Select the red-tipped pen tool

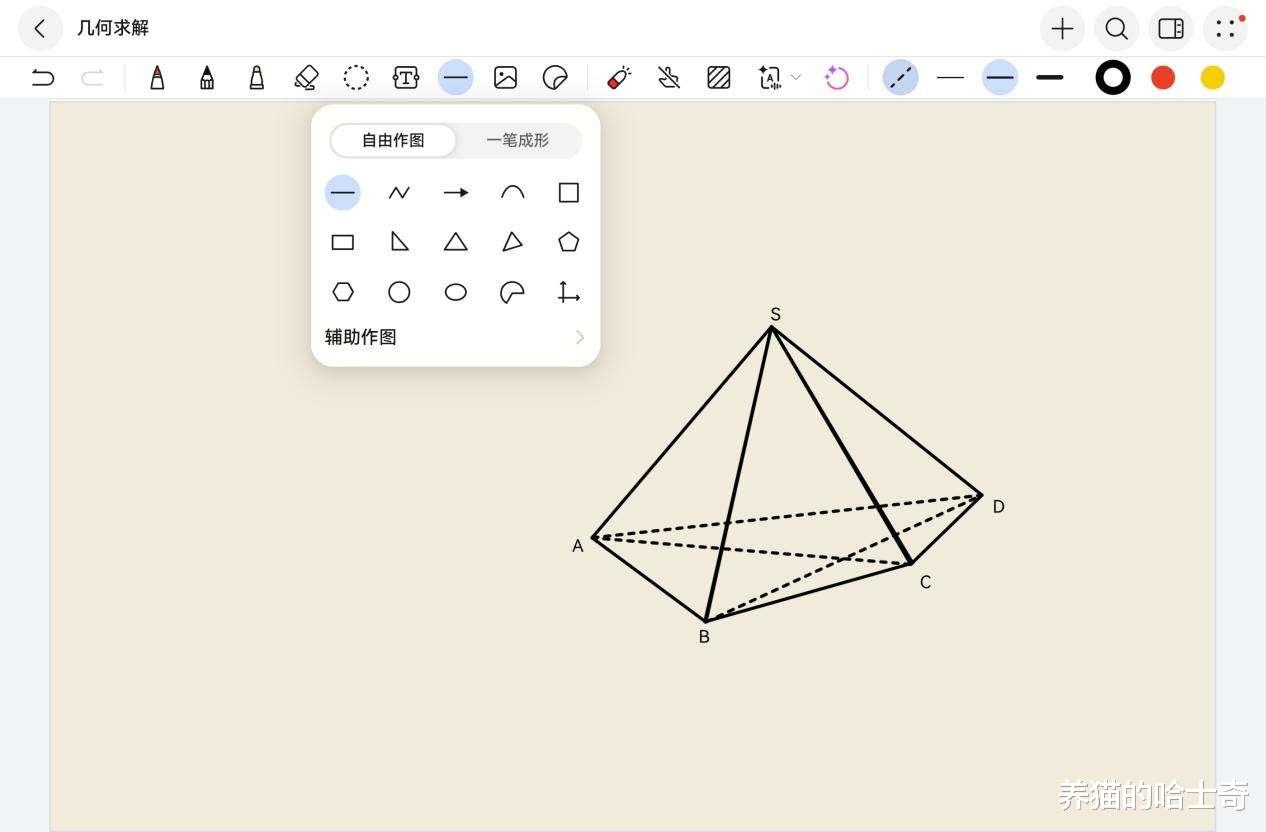(x=157, y=77)
